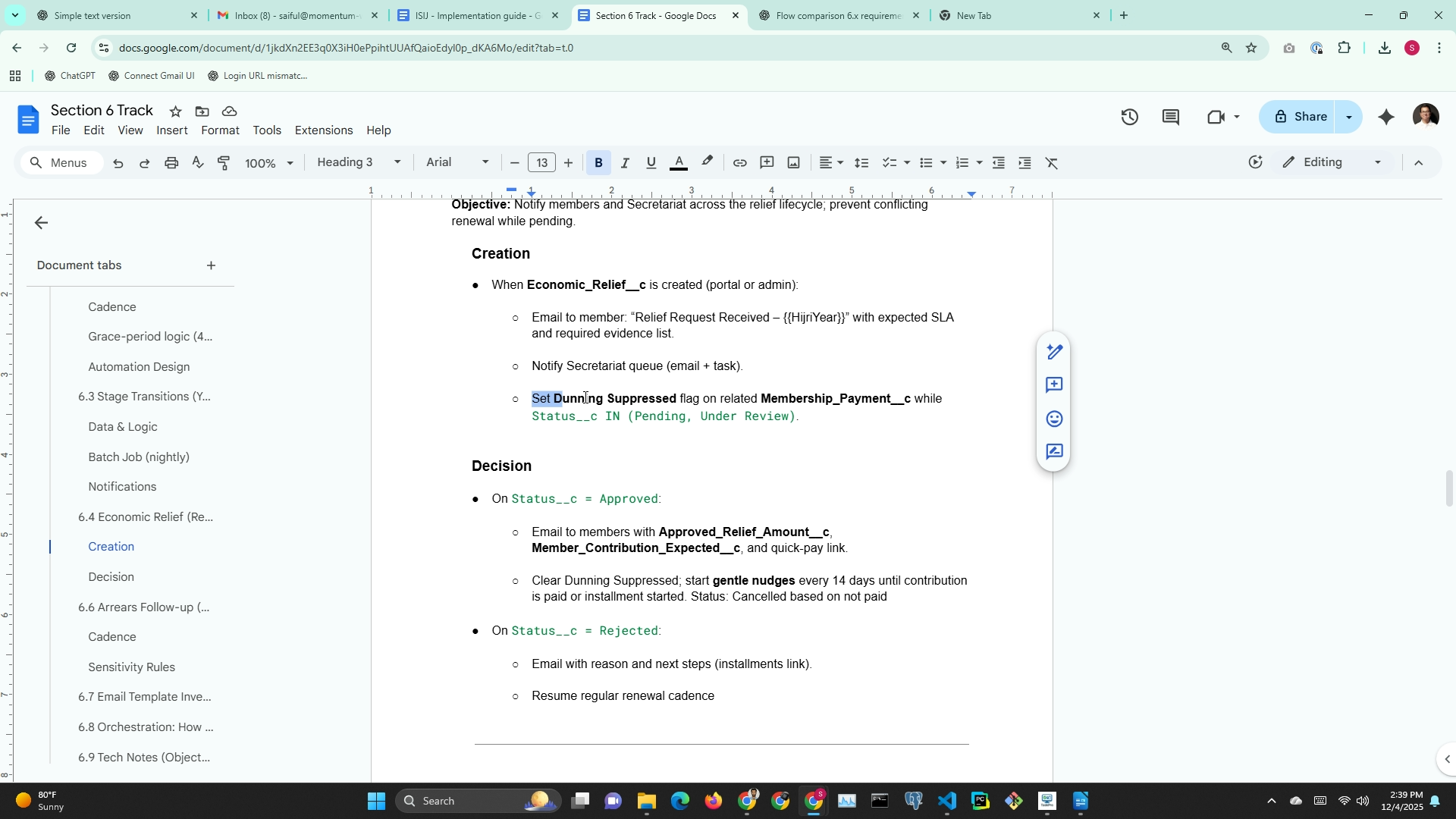Viewport: 1456px width, 819px height.
Task: Click Add emoji reaction side button
Action: 1054,419
